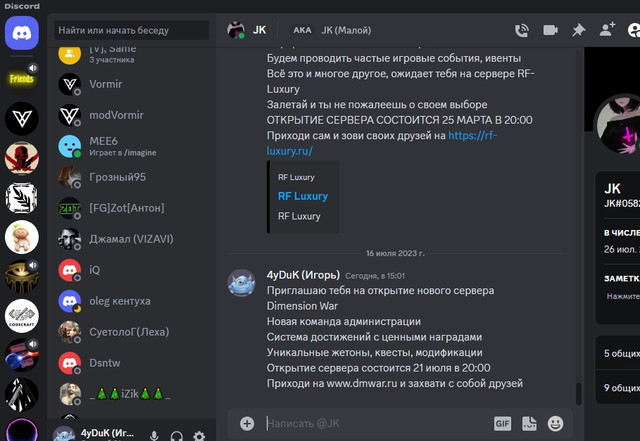Open the emoji picker
The width and height of the screenshot is (640, 441).
click(556, 423)
